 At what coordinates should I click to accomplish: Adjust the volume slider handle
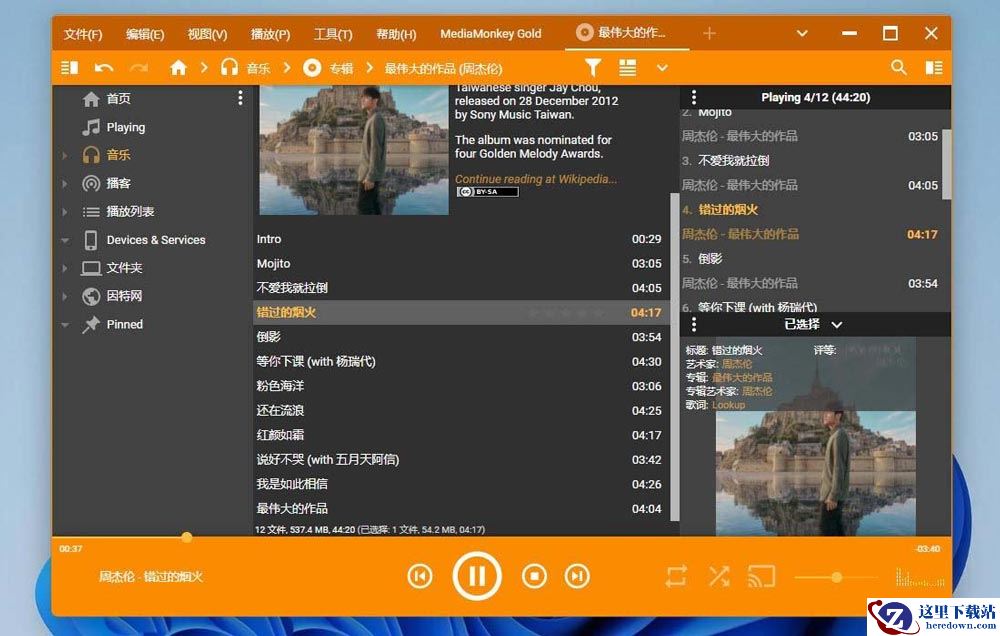[x=836, y=577]
